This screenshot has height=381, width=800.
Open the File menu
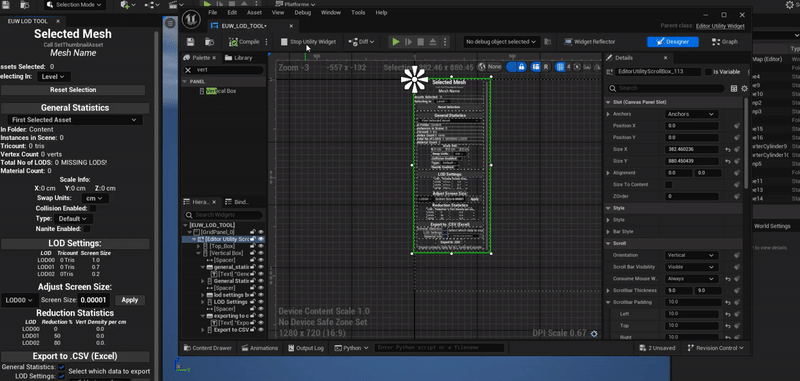tap(213, 13)
